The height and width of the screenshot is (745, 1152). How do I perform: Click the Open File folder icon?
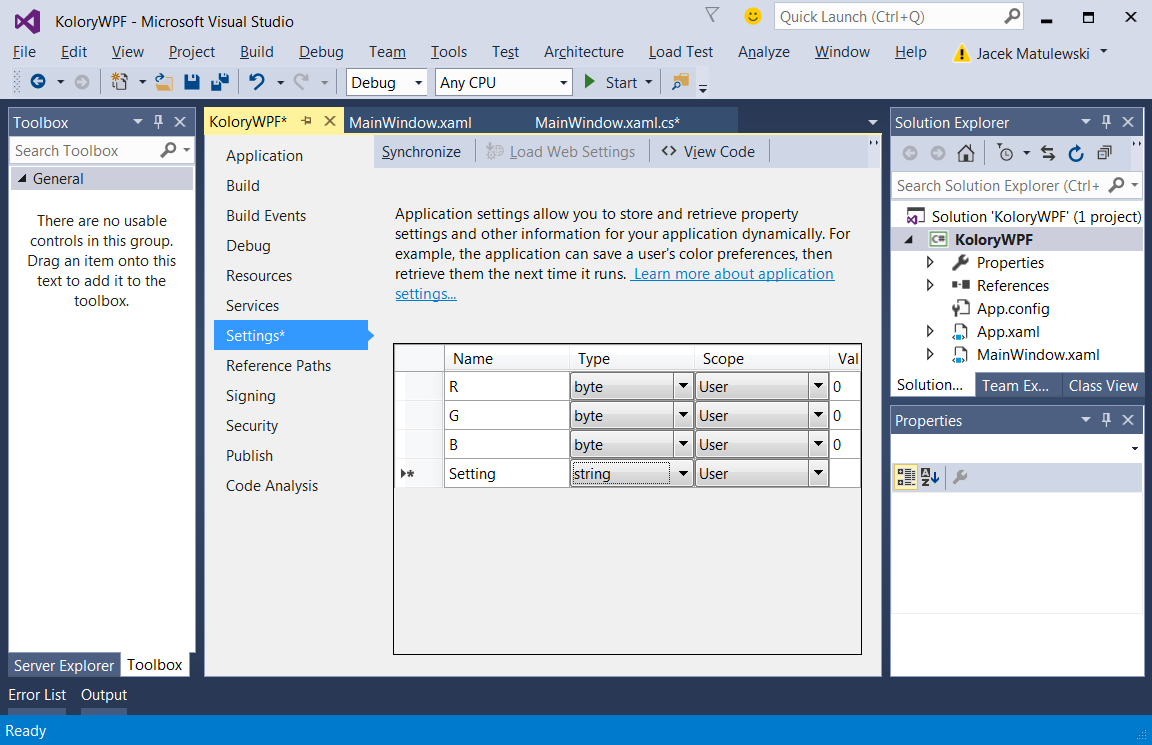pyautogui.click(x=164, y=82)
